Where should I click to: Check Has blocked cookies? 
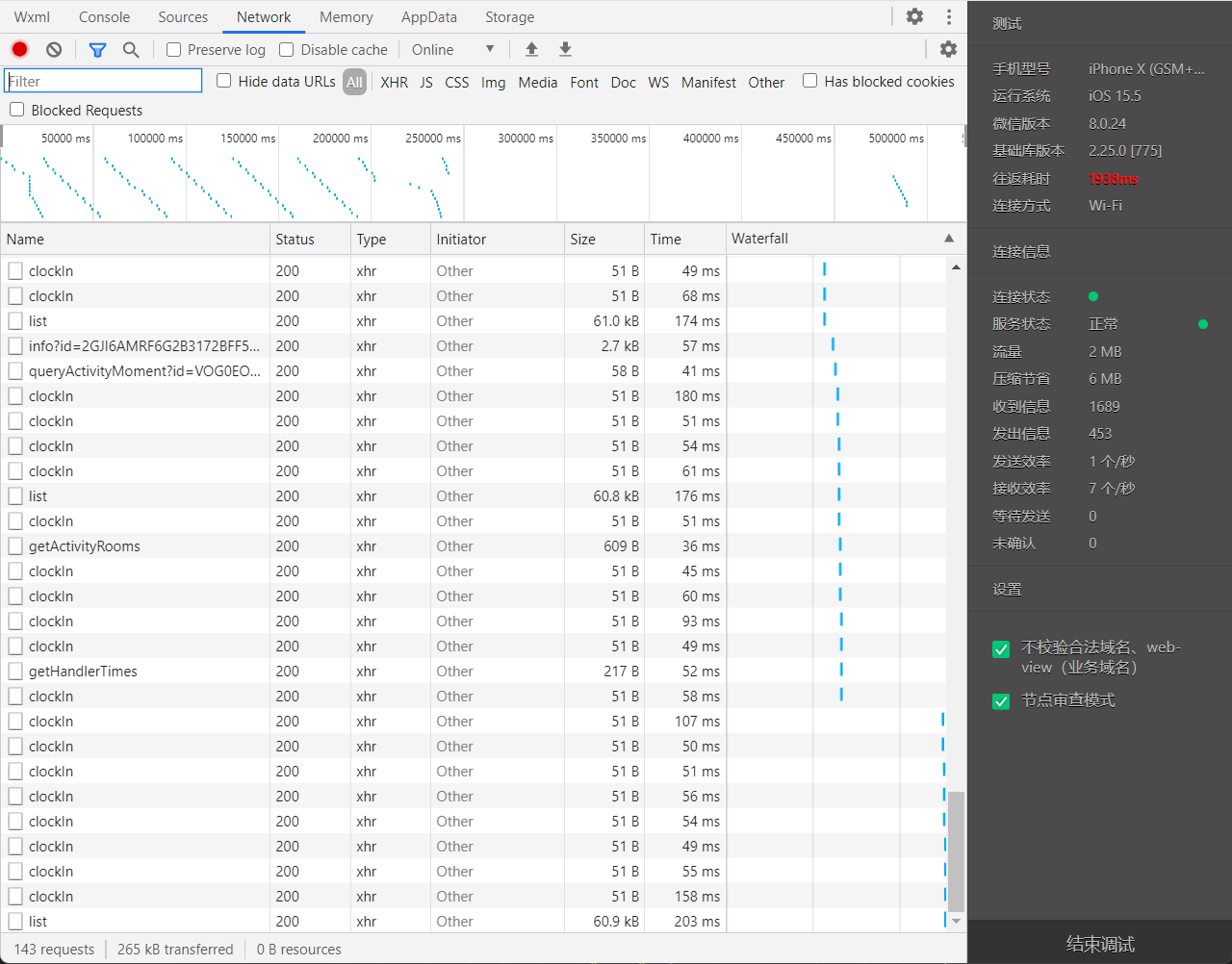[809, 81]
